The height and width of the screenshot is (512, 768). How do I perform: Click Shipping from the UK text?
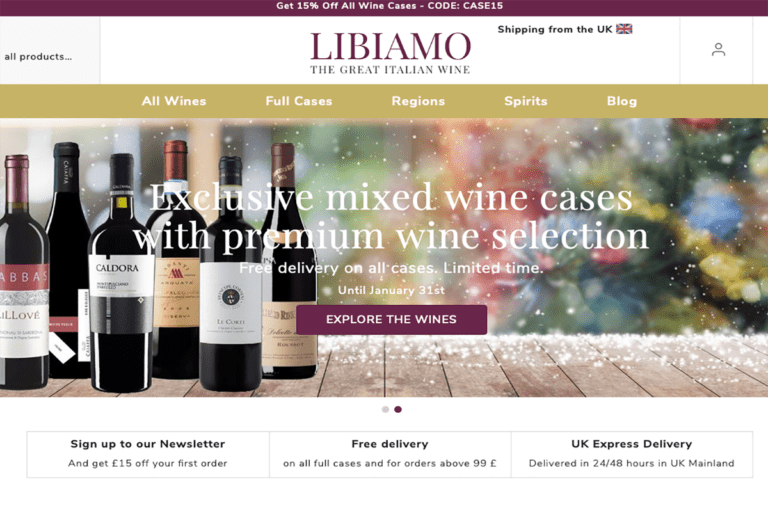tap(554, 29)
